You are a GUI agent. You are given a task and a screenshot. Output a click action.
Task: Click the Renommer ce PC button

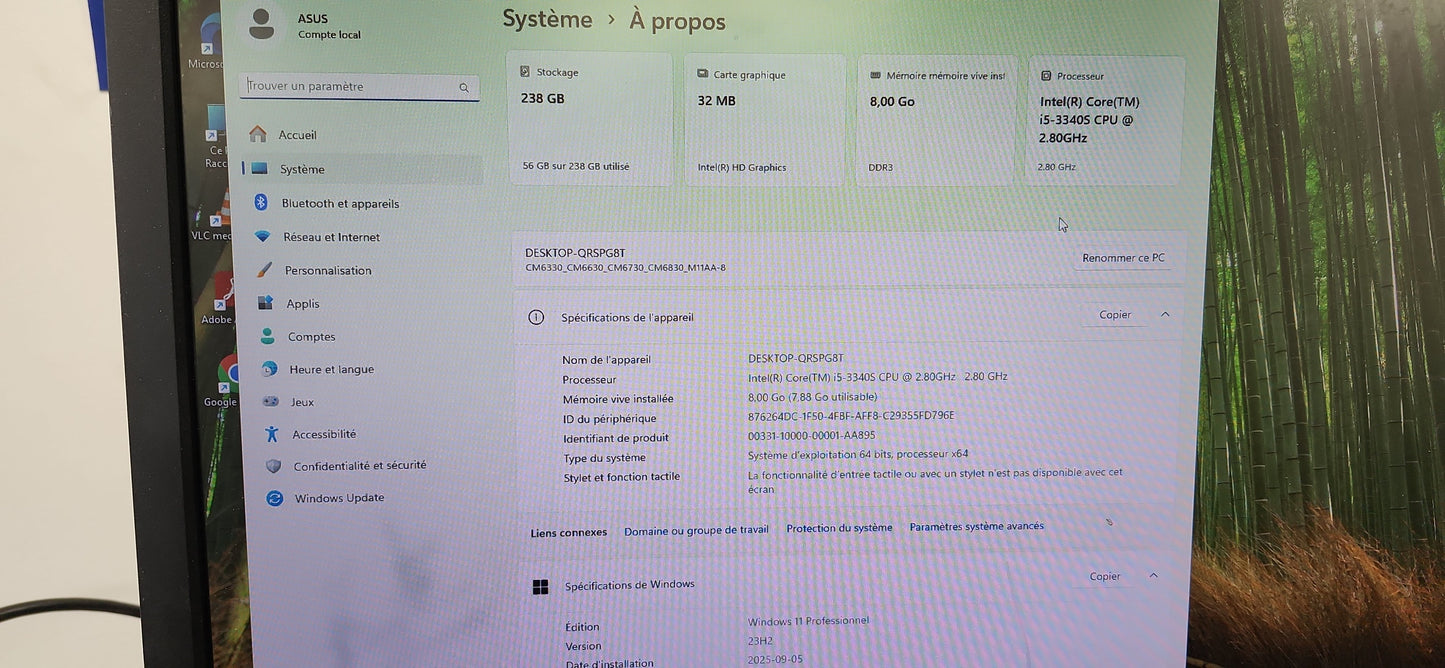click(x=1122, y=257)
